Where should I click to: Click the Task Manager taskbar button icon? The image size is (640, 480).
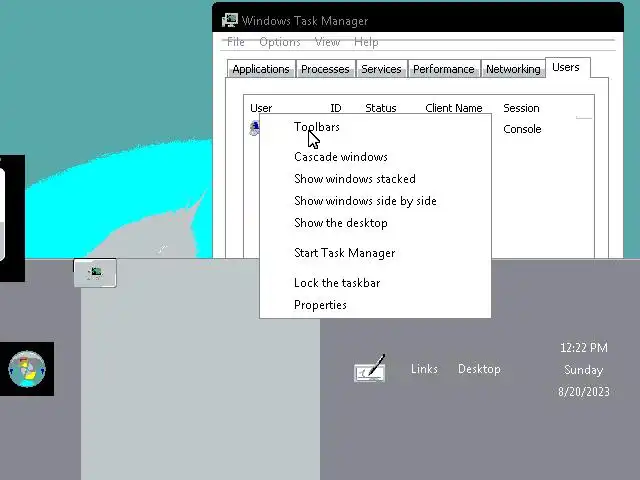tap(95, 273)
